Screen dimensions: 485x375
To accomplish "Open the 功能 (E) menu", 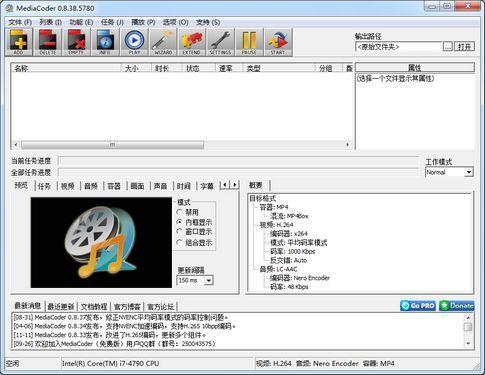I will (x=81, y=22).
